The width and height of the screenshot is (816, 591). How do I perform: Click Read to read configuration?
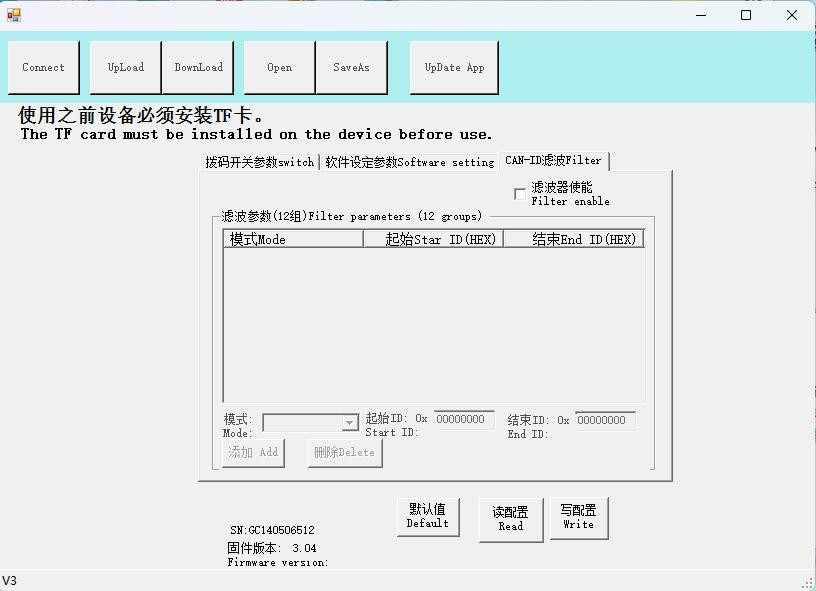[x=510, y=518]
